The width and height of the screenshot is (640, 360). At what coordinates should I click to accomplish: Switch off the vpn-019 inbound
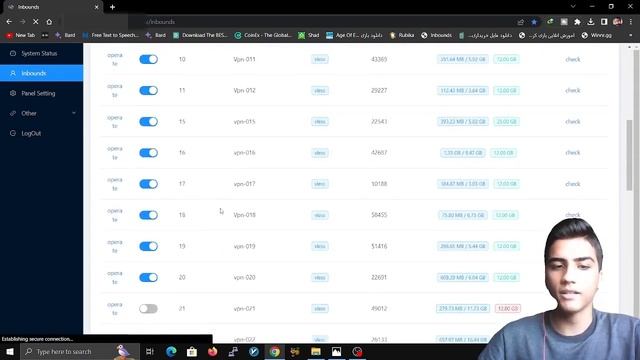tap(148, 246)
